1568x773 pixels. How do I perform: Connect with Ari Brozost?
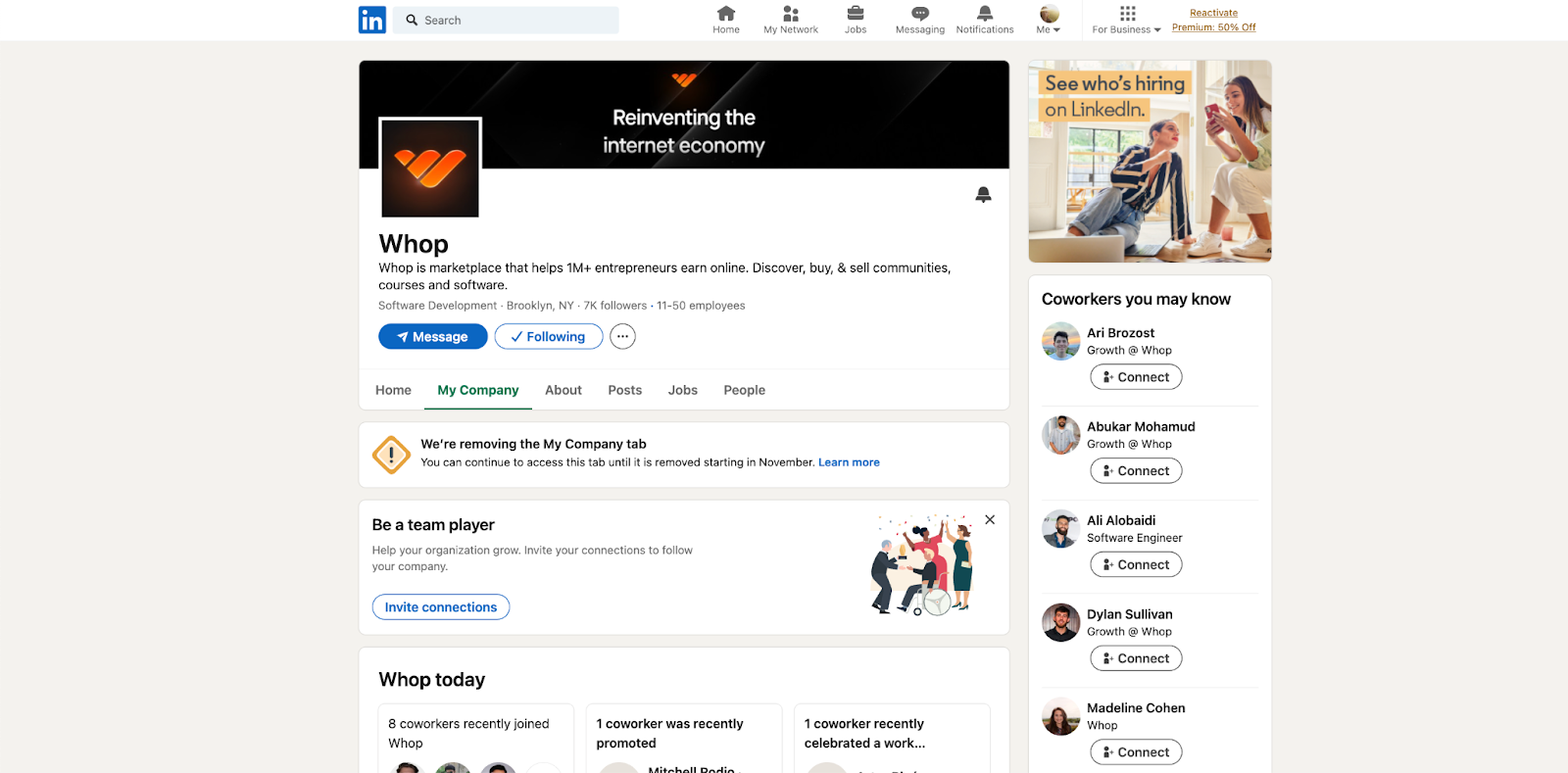coord(1136,377)
